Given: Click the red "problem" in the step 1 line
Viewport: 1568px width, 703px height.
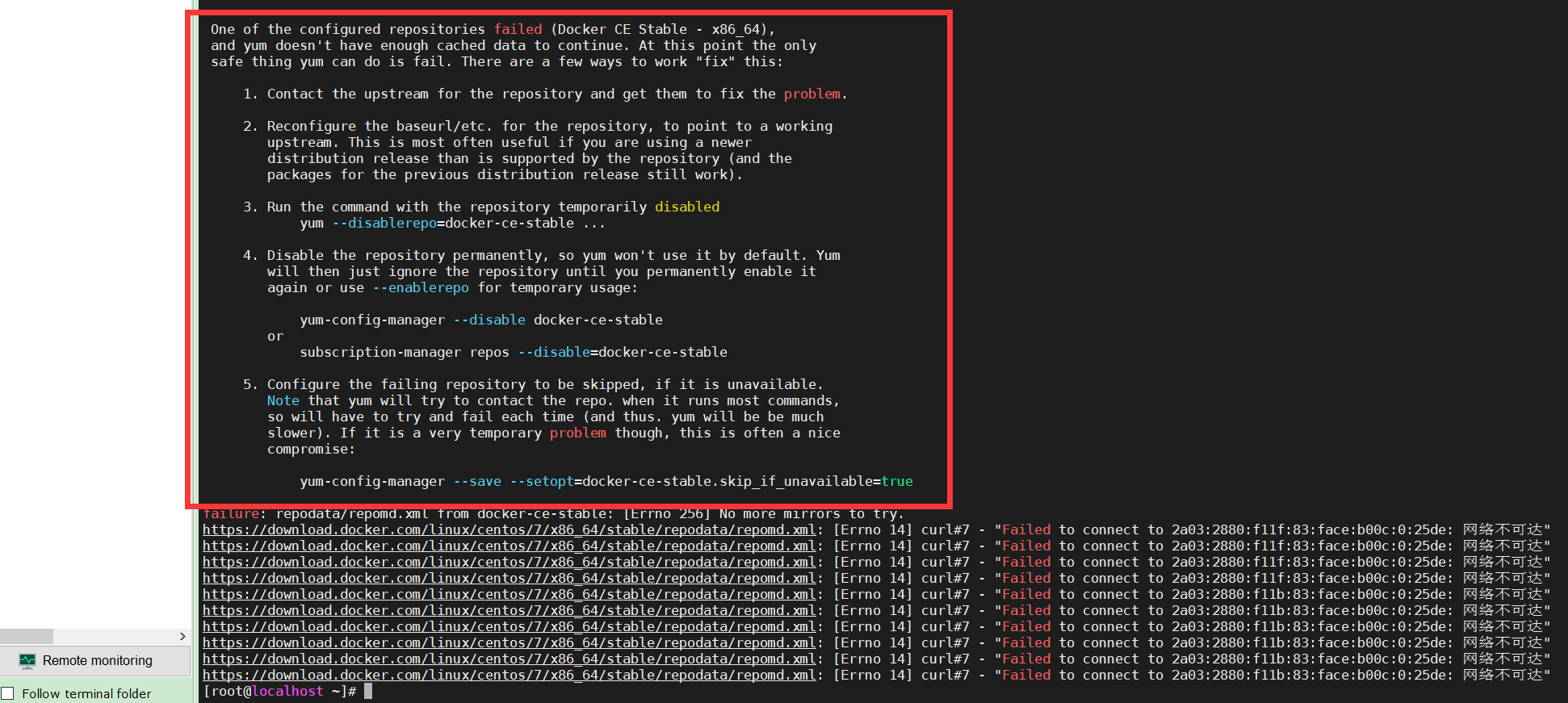Looking at the screenshot, I should [x=812, y=94].
